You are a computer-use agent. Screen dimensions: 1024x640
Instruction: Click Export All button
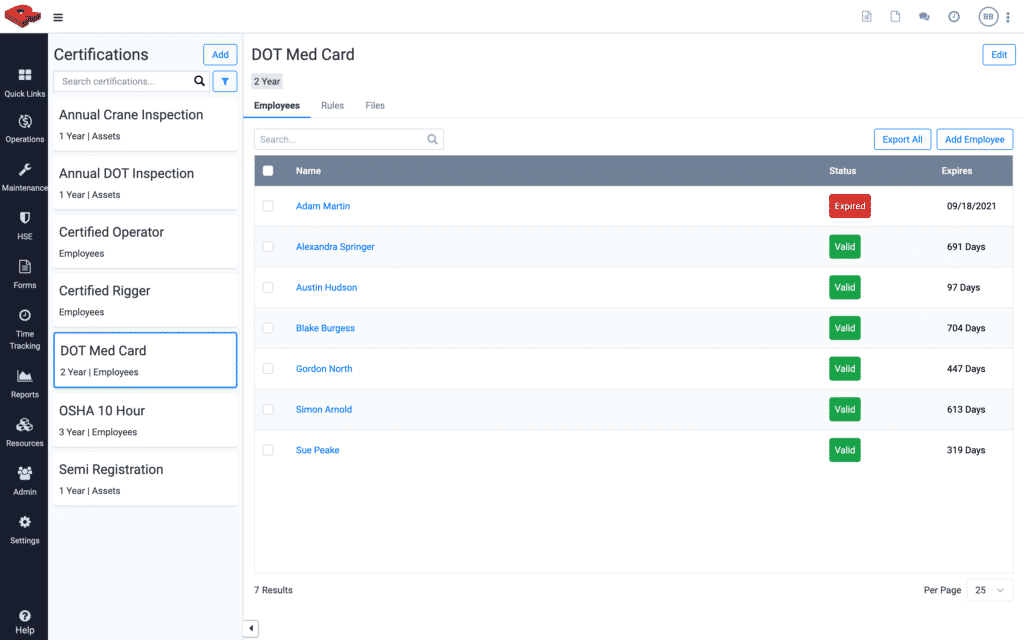pyautogui.click(x=902, y=139)
